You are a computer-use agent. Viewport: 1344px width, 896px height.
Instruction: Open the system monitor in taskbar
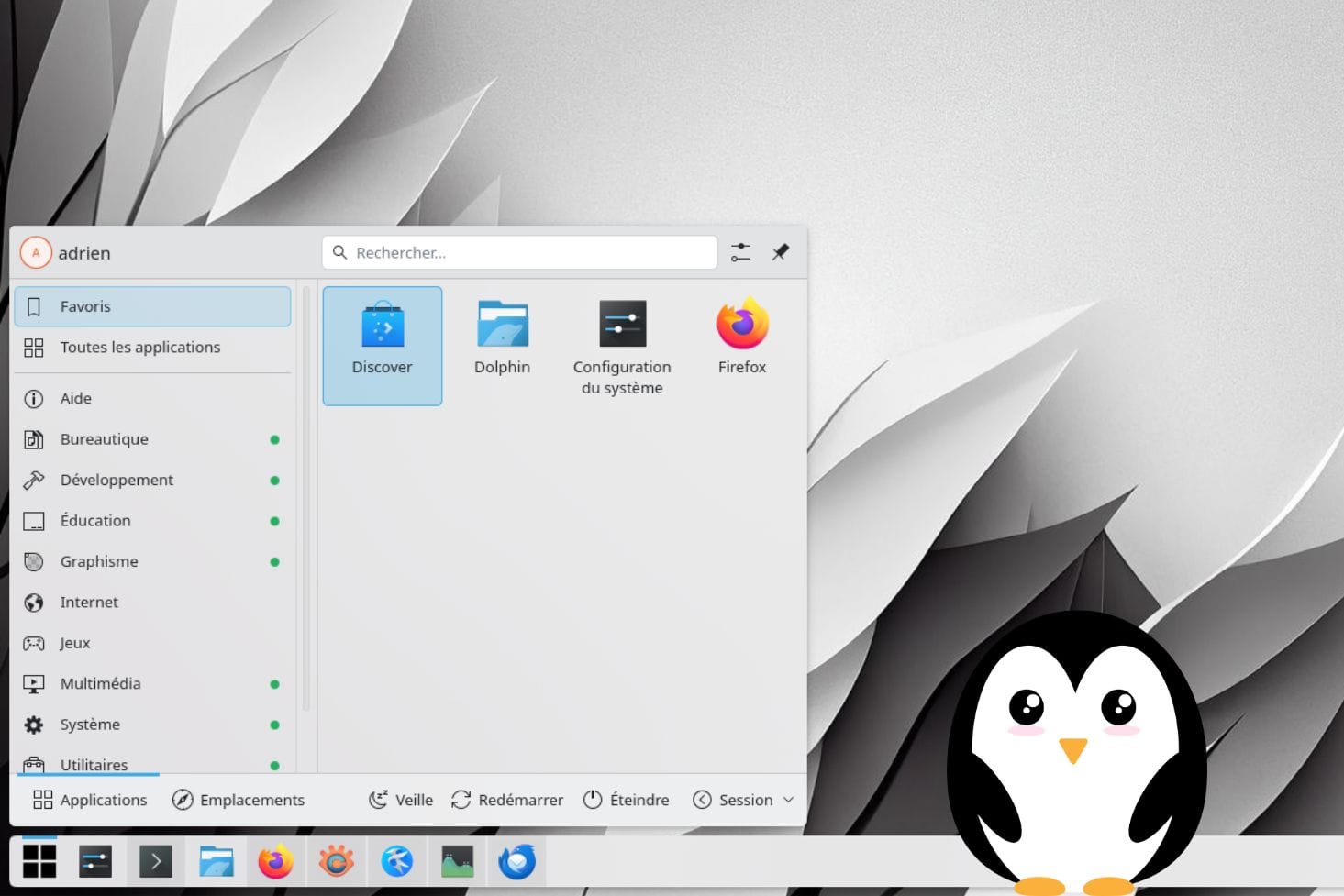(x=457, y=862)
